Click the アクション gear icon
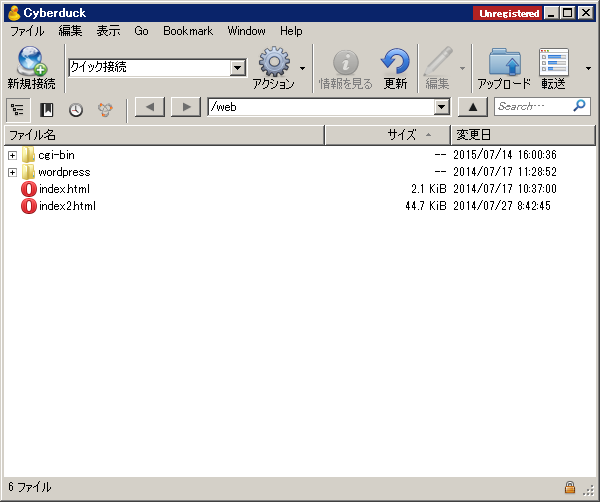 click(x=274, y=62)
